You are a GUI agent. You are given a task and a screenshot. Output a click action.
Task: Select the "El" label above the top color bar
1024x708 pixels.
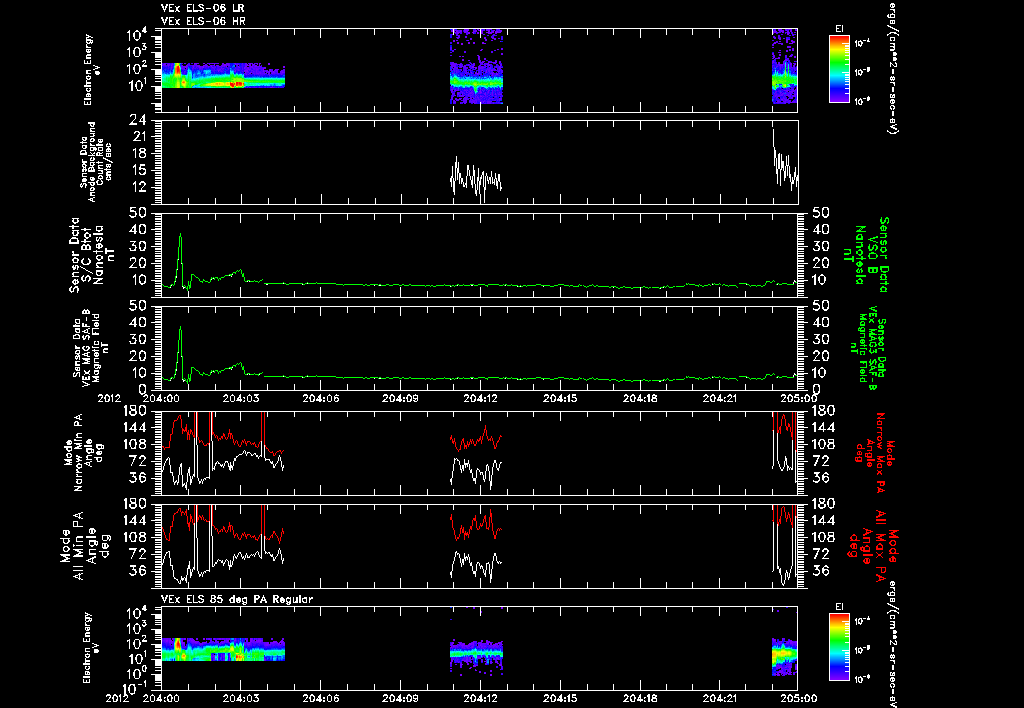pos(839,29)
